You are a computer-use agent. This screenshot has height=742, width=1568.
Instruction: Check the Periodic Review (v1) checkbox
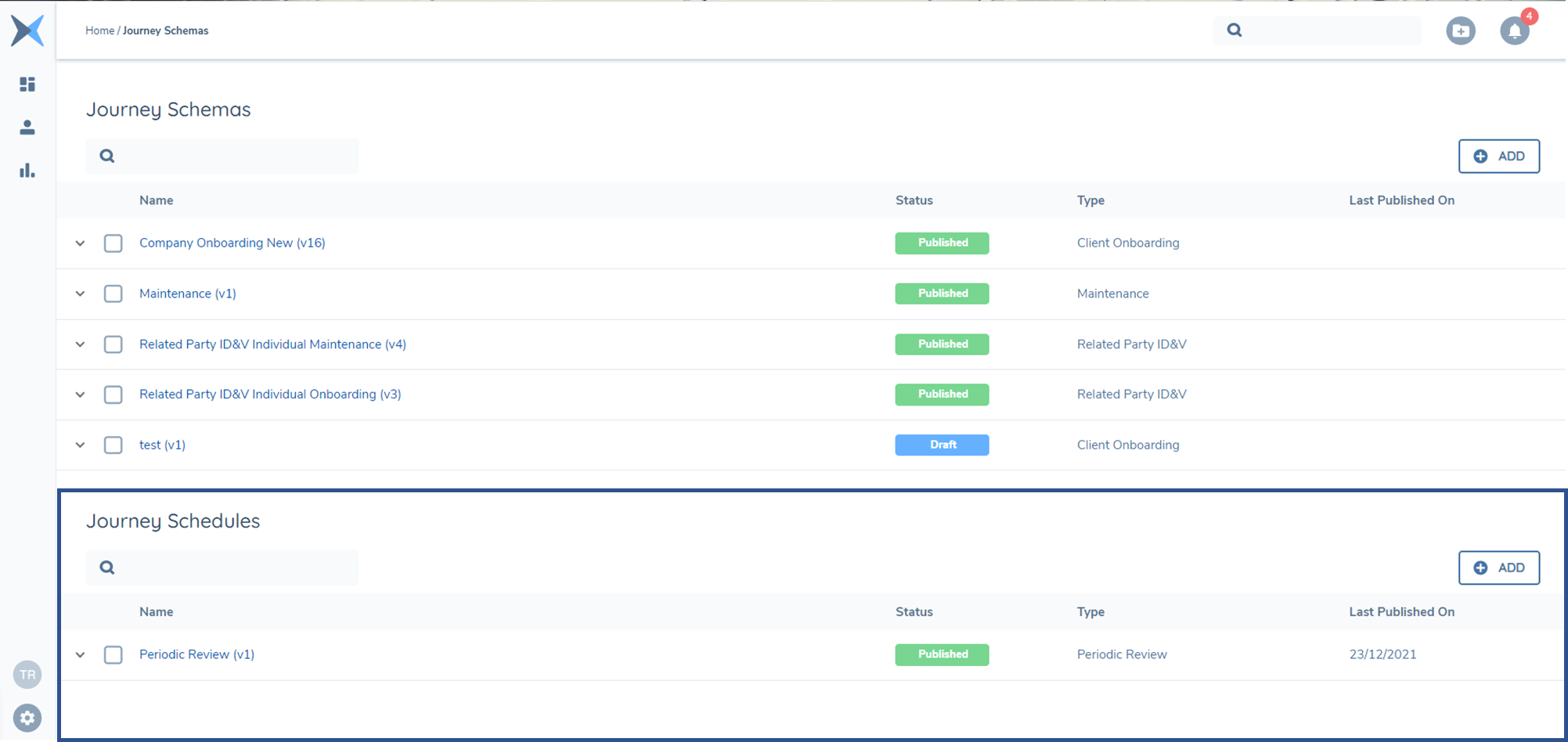[x=114, y=654]
